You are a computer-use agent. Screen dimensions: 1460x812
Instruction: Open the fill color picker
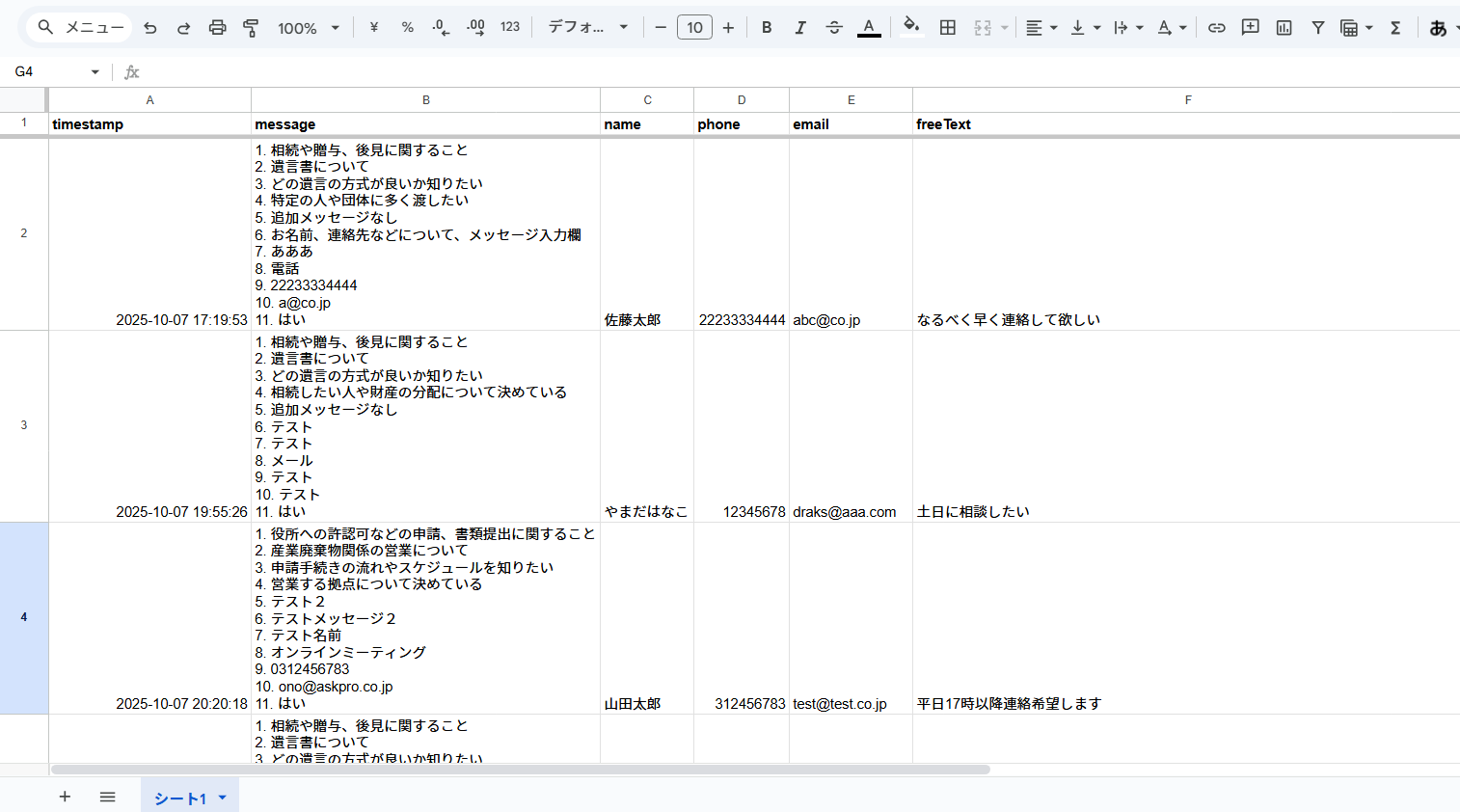[911, 28]
